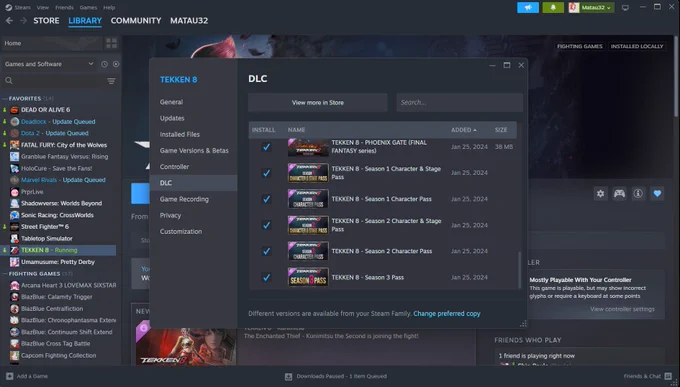Click the controller layout icon
This screenshot has width=680, height=387.
(x=619, y=194)
